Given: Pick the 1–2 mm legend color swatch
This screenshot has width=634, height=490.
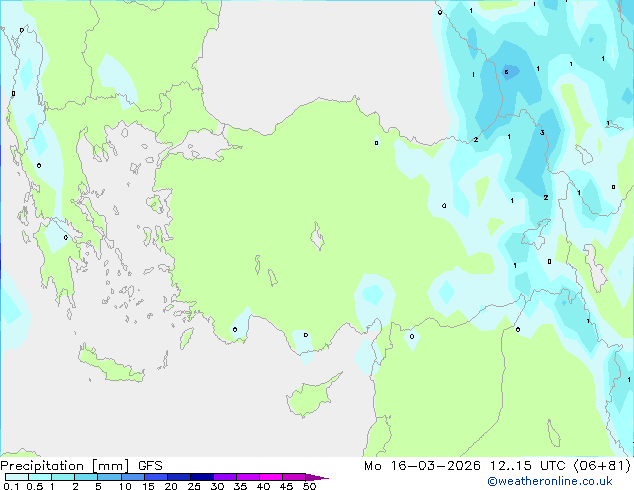Looking at the screenshot, I should click(x=63, y=477).
